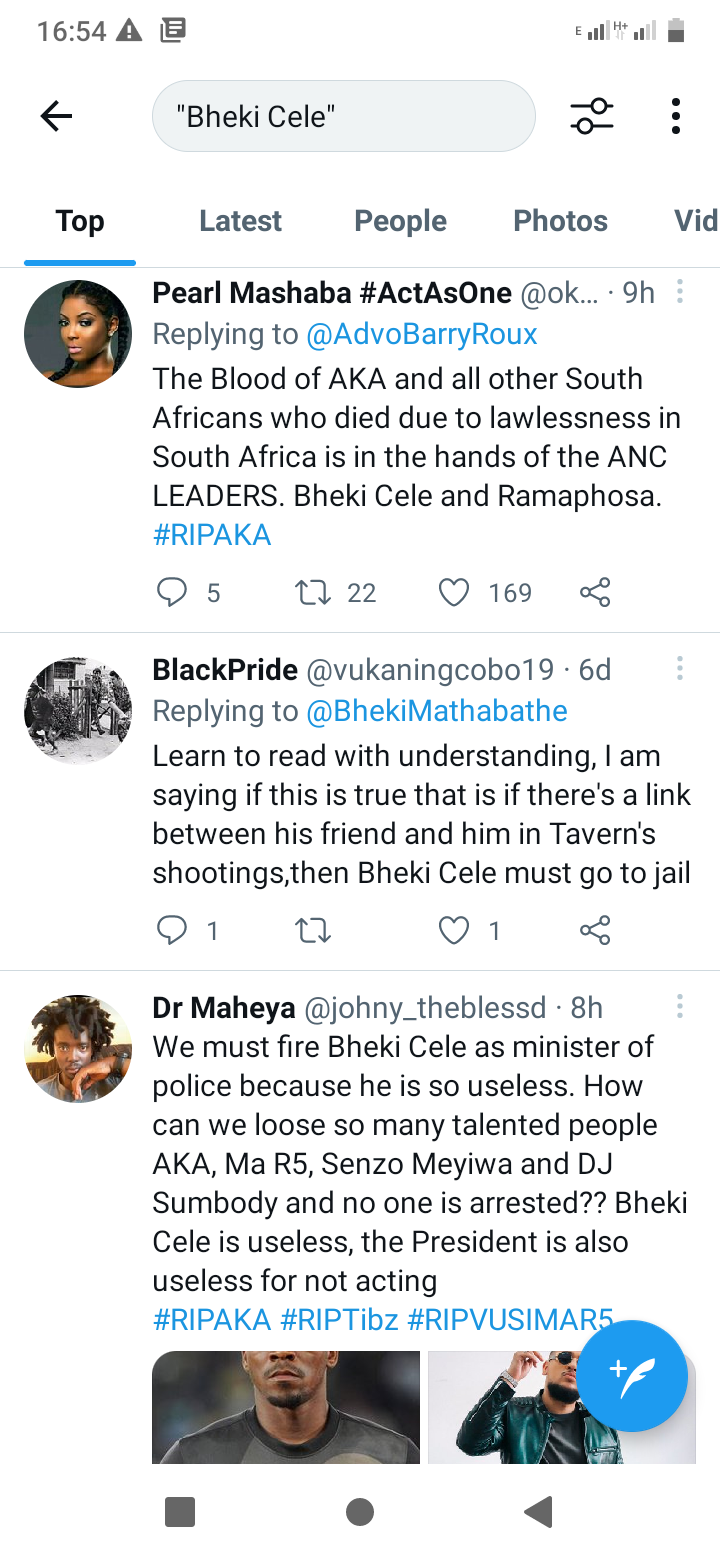
Task: Click the "Bheki Cele" search field
Action: [x=343, y=117]
